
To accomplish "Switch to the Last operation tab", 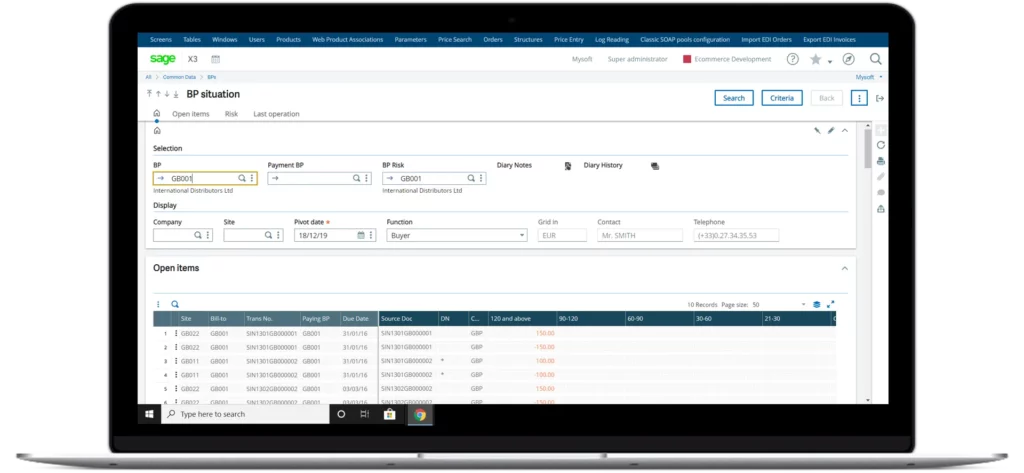I will coord(276,114).
